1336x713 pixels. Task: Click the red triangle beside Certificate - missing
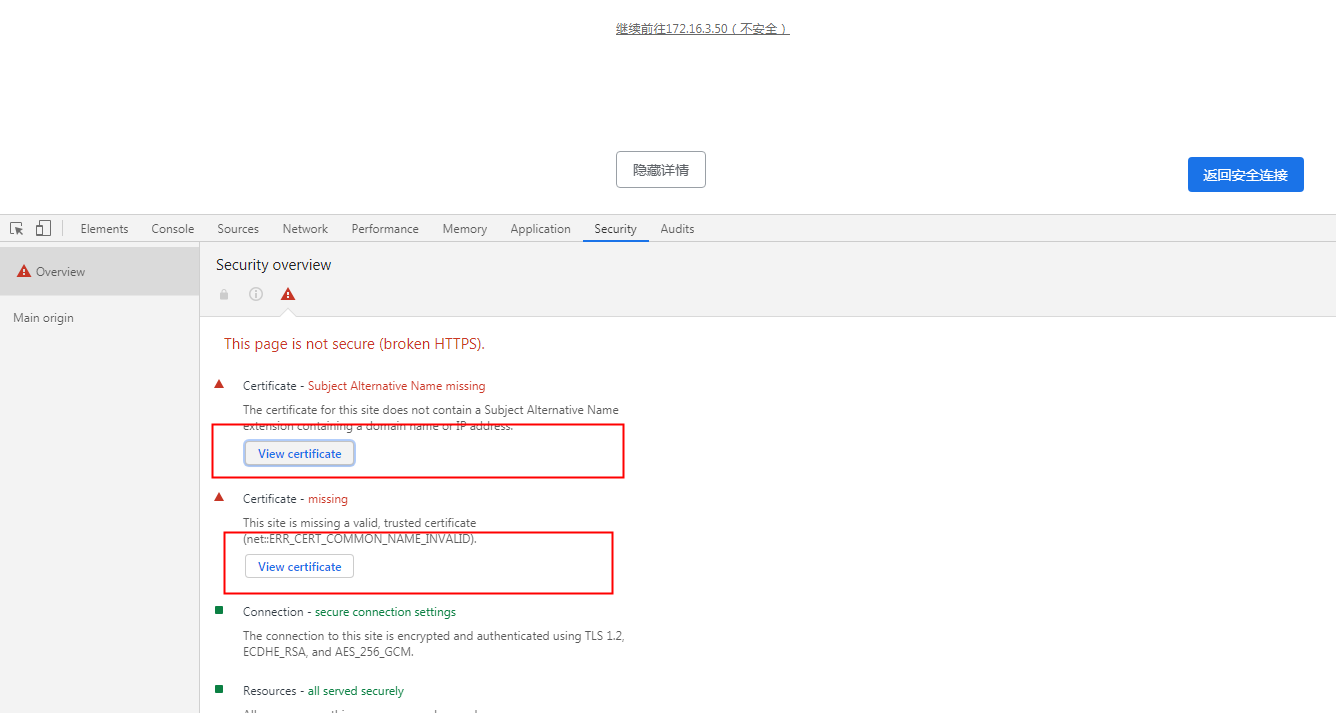pyautogui.click(x=219, y=497)
